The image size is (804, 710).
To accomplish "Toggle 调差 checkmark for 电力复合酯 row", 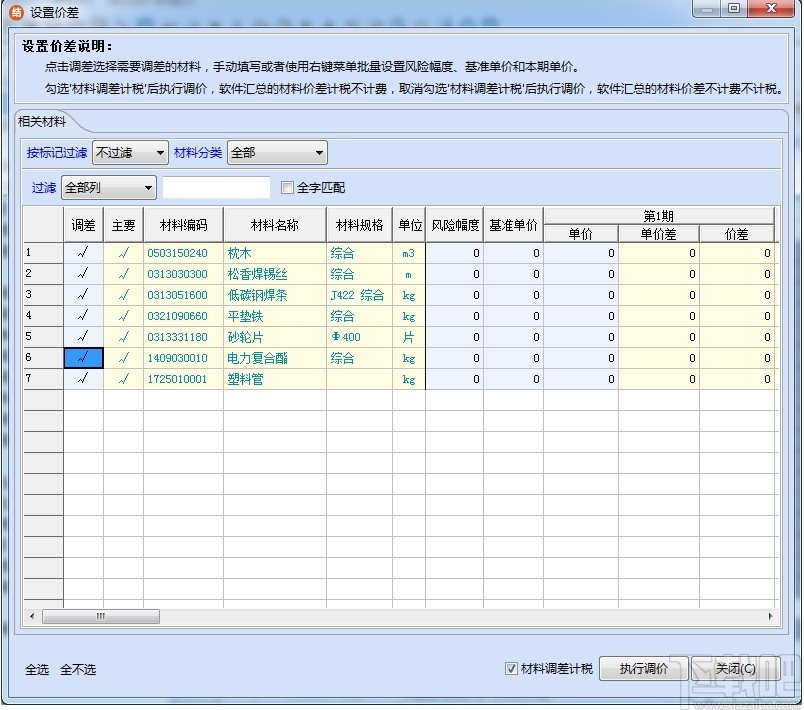I will 83,358.
